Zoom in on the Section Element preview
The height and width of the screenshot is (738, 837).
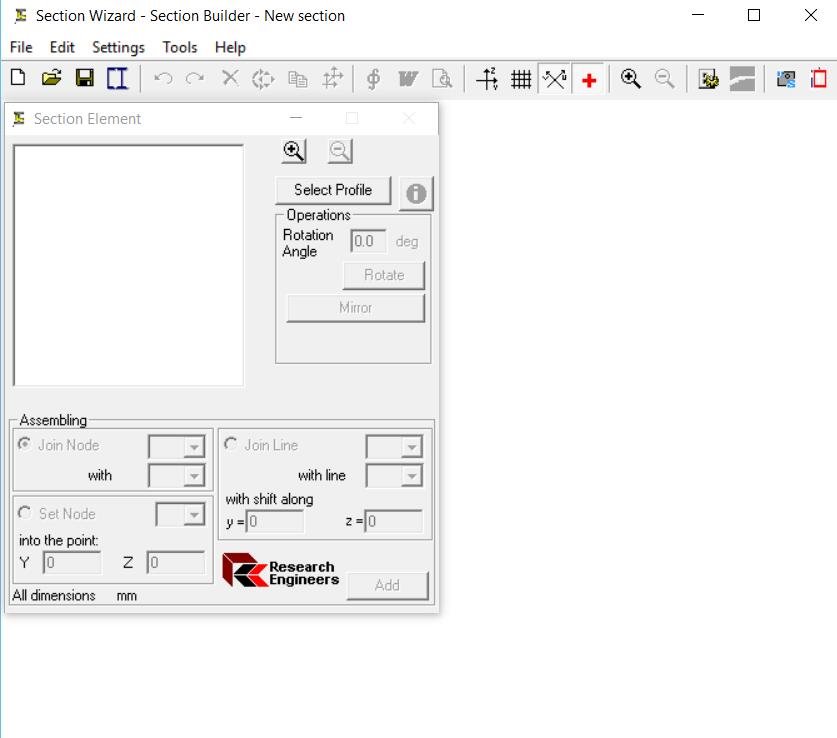click(x=293, y=151)
